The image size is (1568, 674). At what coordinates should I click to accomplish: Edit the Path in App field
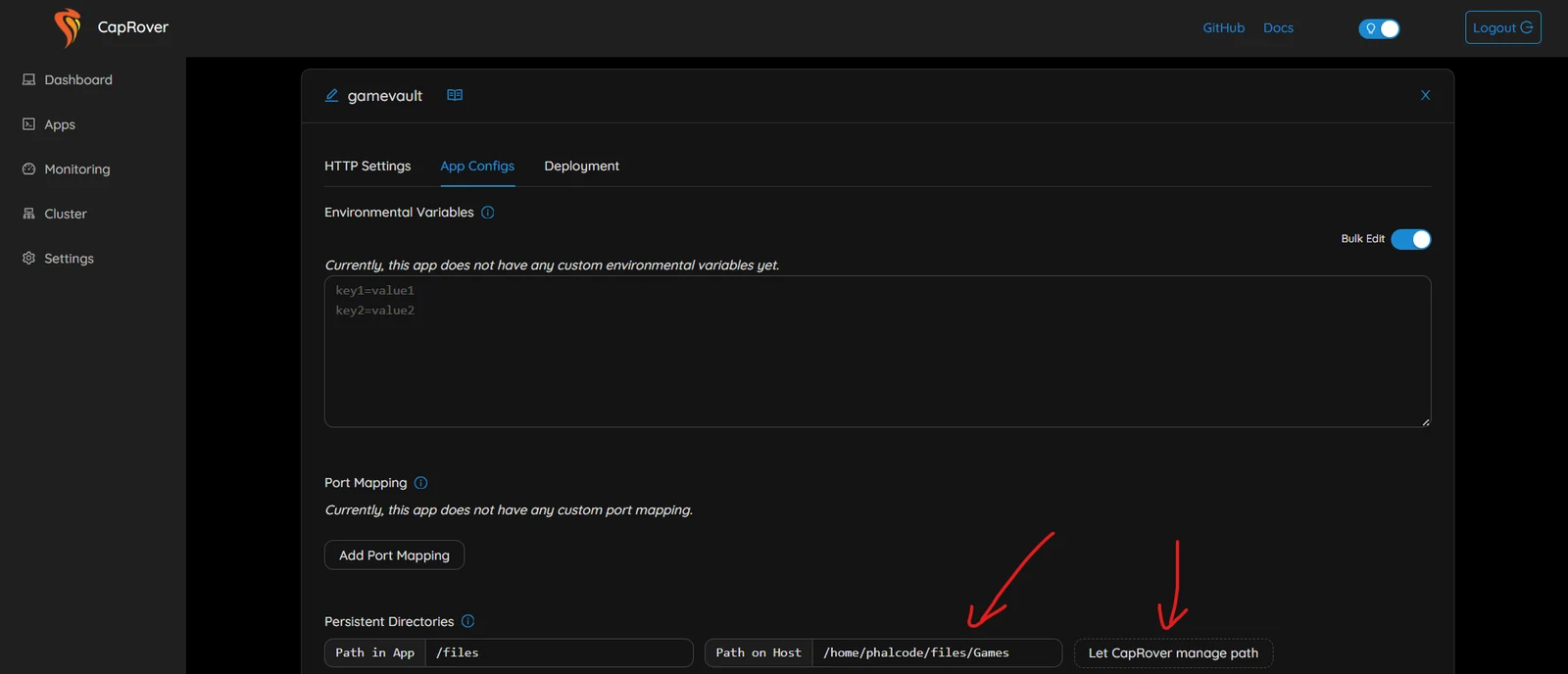click(559, 653)
